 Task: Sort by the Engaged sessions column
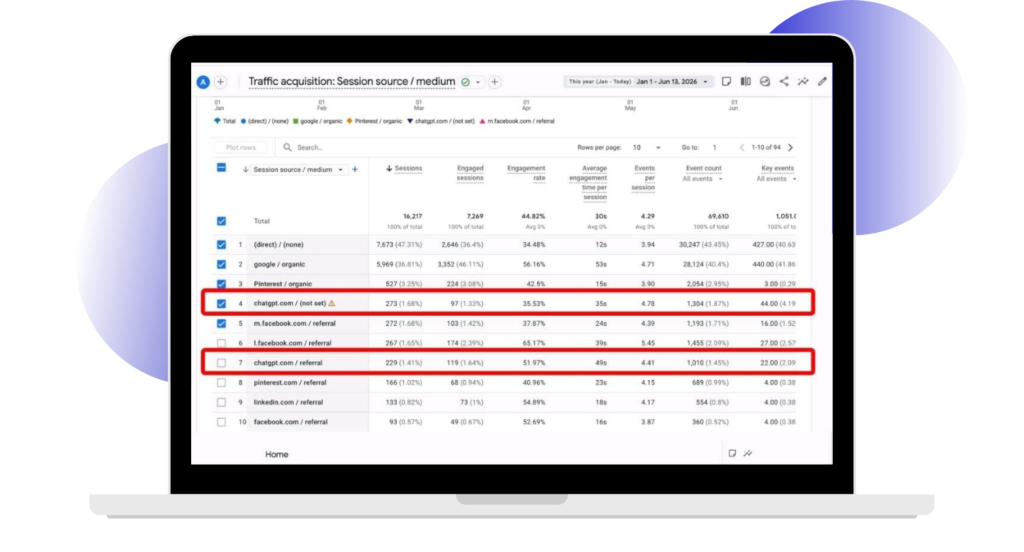click(x=470, y=173)
